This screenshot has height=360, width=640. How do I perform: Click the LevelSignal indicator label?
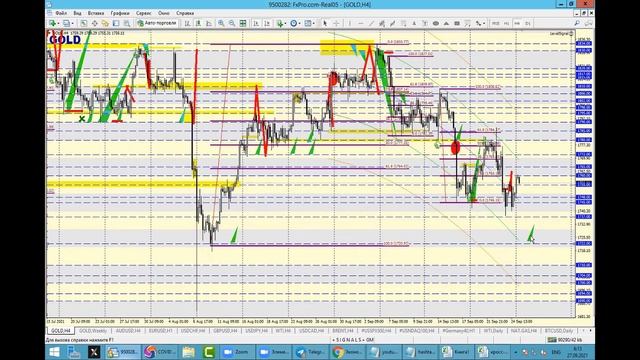tap(561, 33)
